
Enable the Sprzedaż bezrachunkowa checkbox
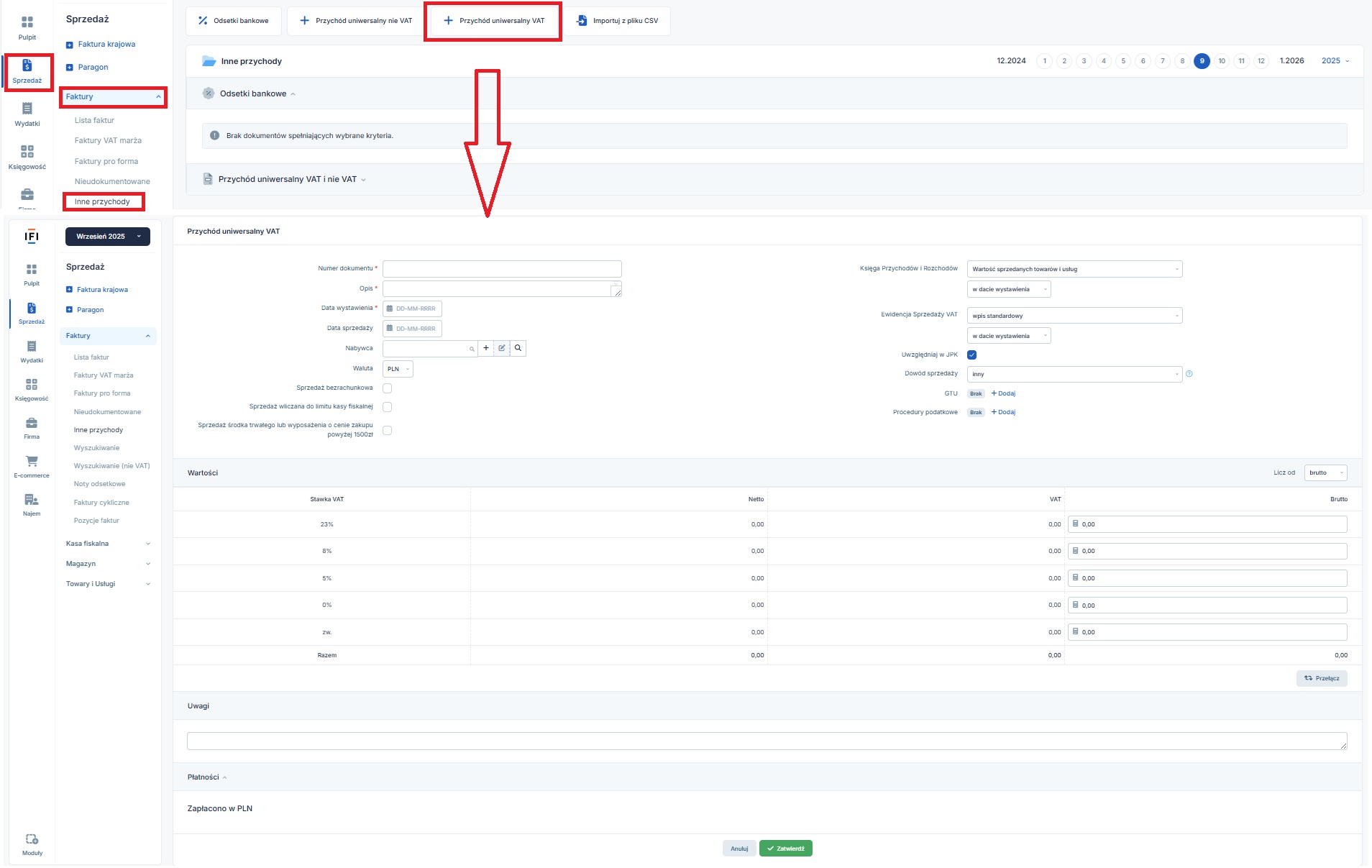click(388, 388)
